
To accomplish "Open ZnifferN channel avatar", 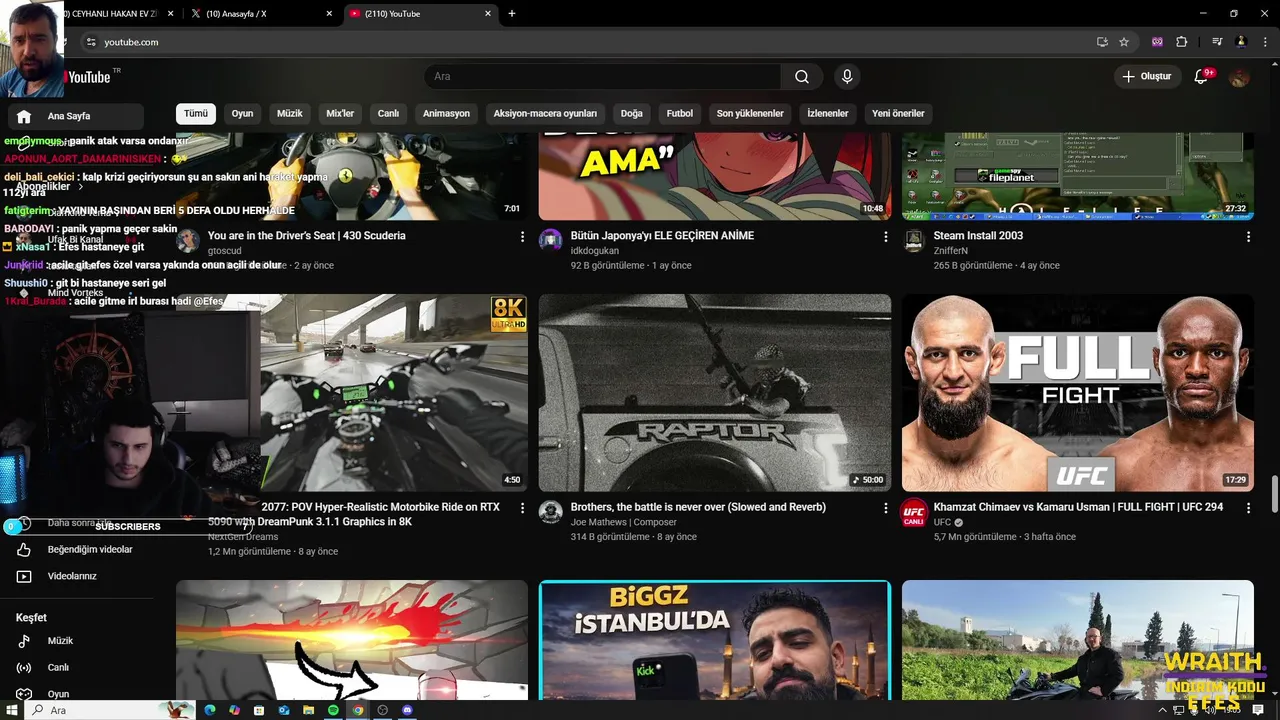I will (914, 240).
